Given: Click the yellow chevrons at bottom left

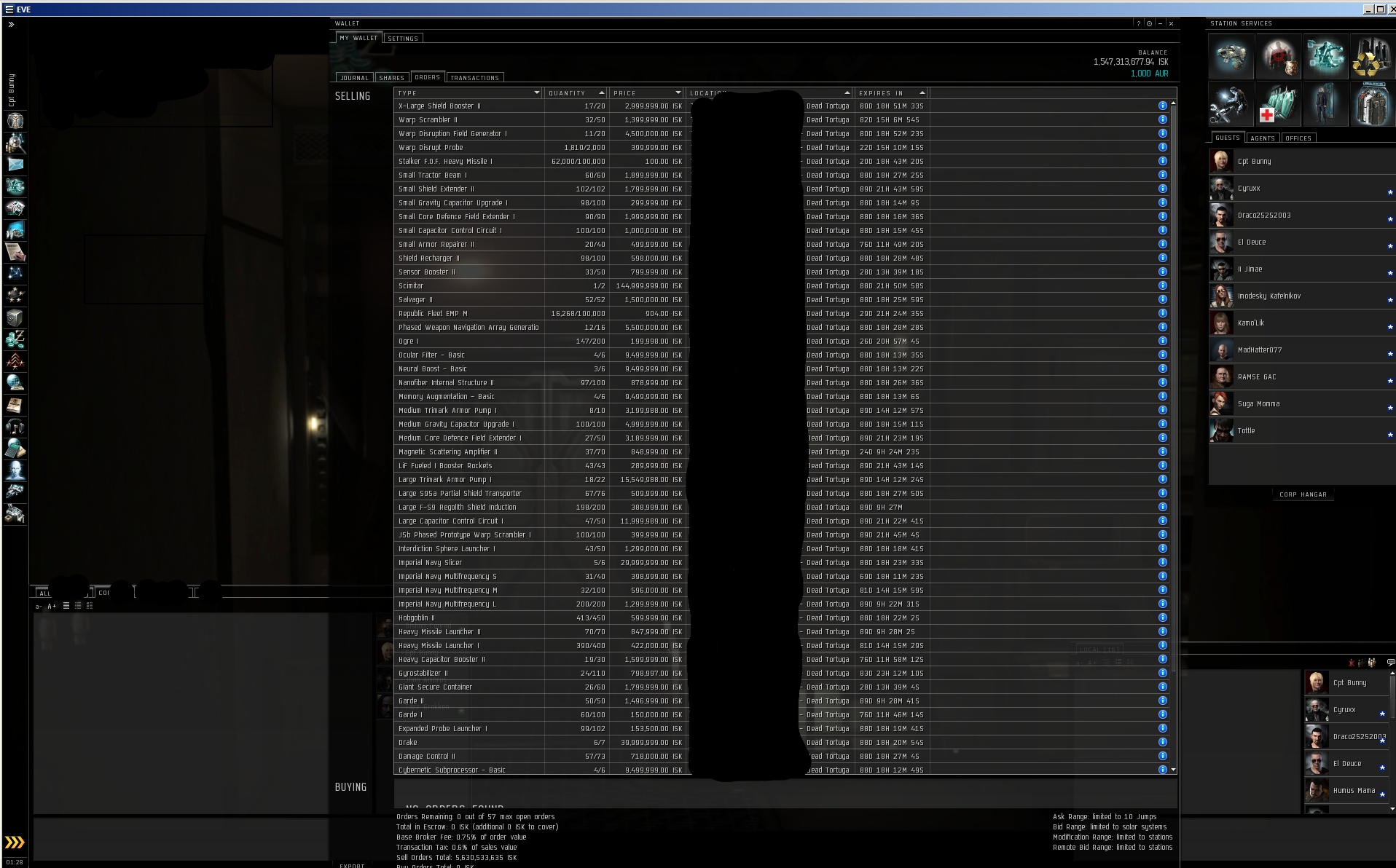Looking at the screenshot, I should click(x=15, y=843).
